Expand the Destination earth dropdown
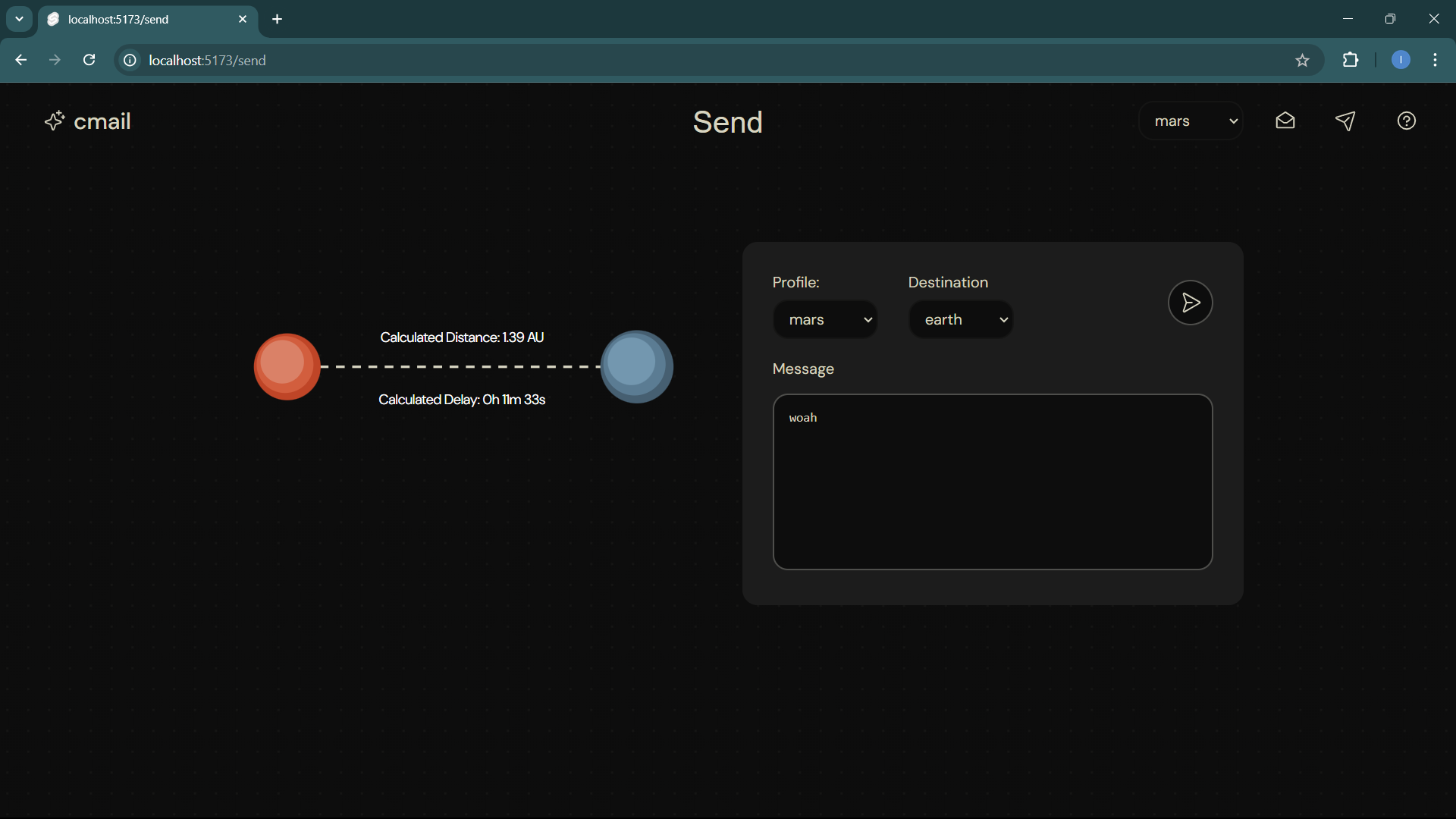This screenshot has height=819, width=1456. (961, 320)
